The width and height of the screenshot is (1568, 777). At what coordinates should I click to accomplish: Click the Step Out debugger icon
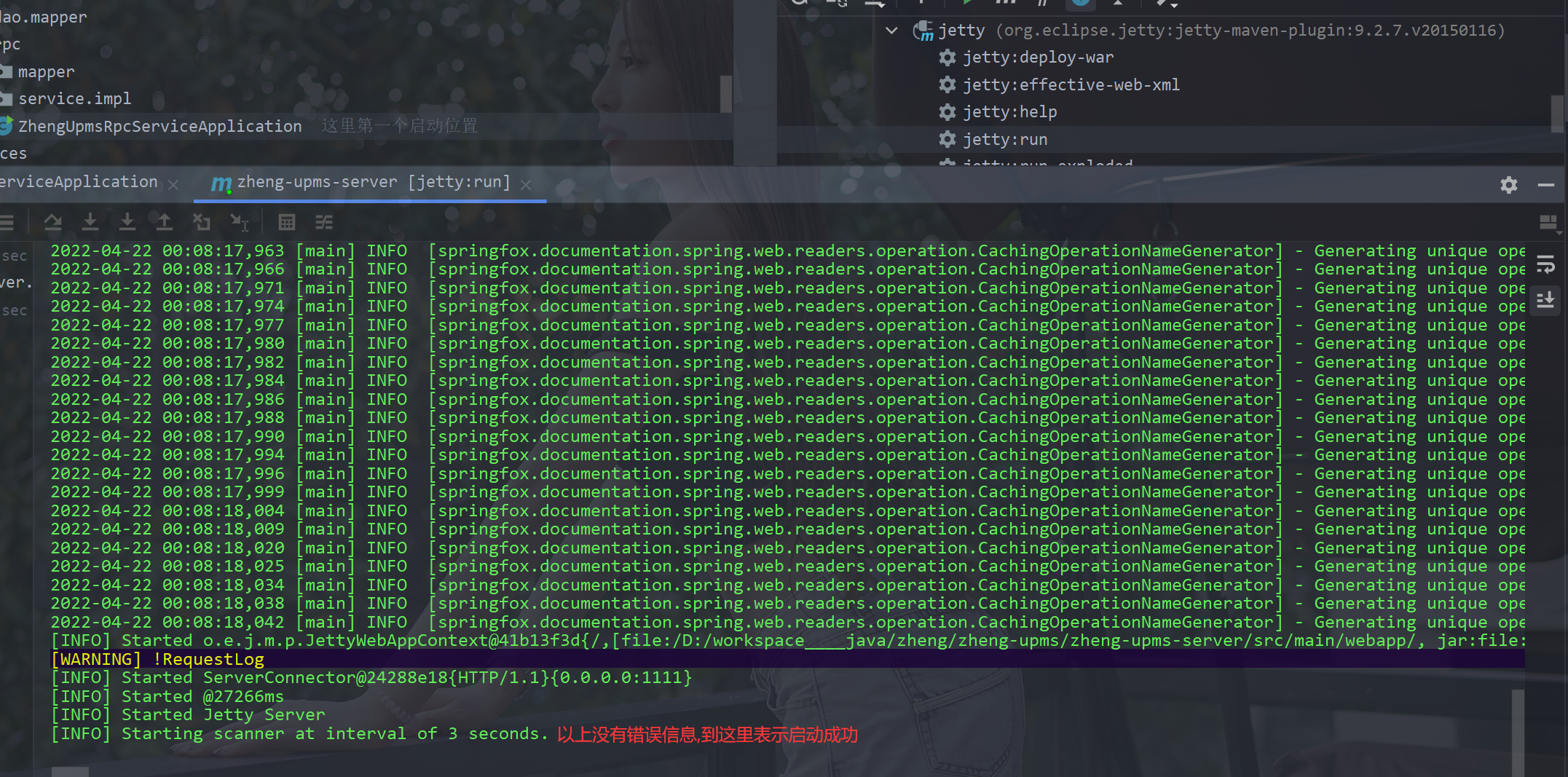[165, 222]
